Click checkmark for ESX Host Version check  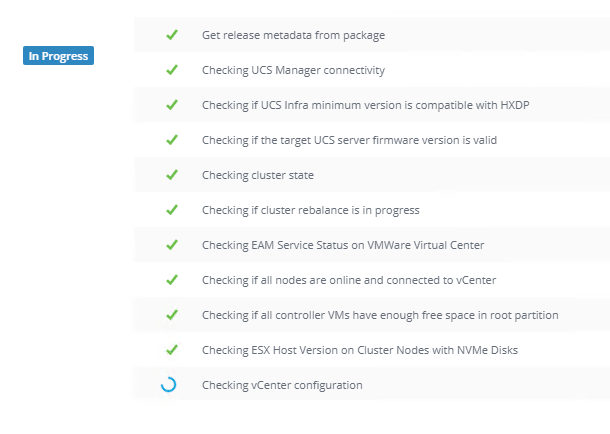171,350
